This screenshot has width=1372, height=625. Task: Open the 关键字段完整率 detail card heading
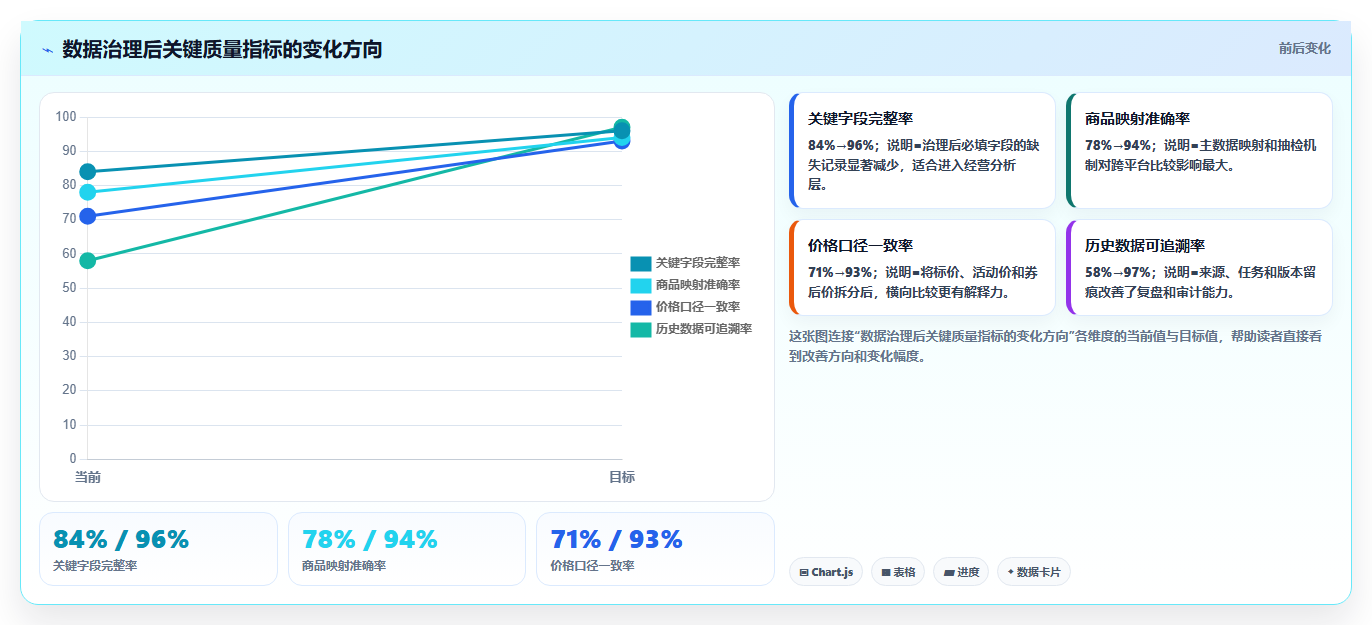pyautogui.click(x=860, y=118)
